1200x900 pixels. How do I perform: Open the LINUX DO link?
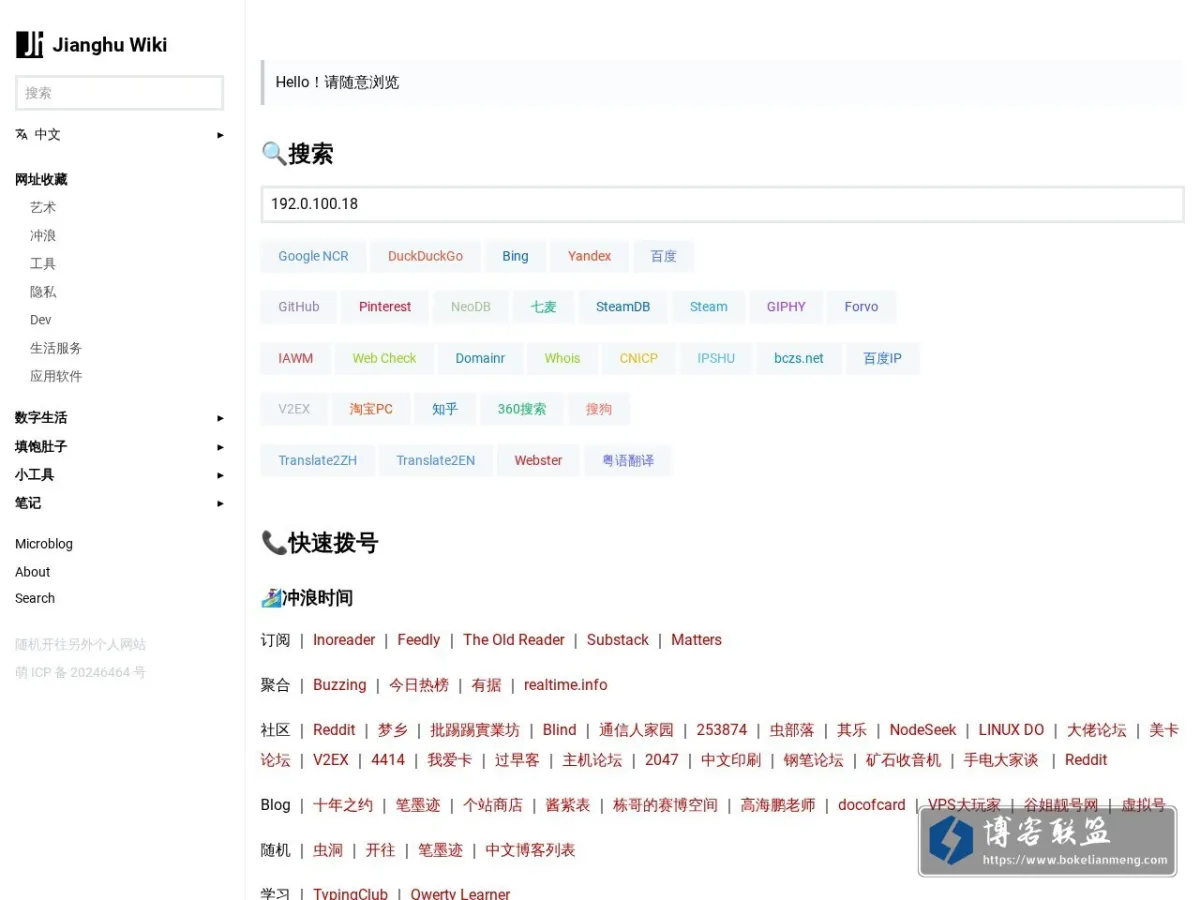point(1011,730)
